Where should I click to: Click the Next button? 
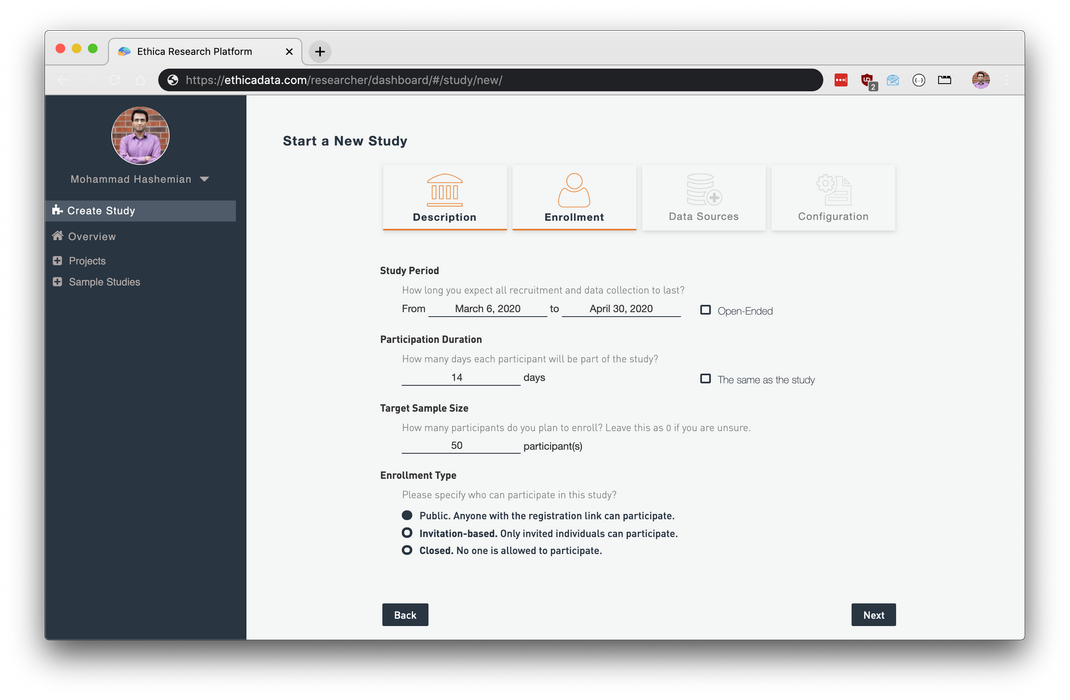pos(873,615)
